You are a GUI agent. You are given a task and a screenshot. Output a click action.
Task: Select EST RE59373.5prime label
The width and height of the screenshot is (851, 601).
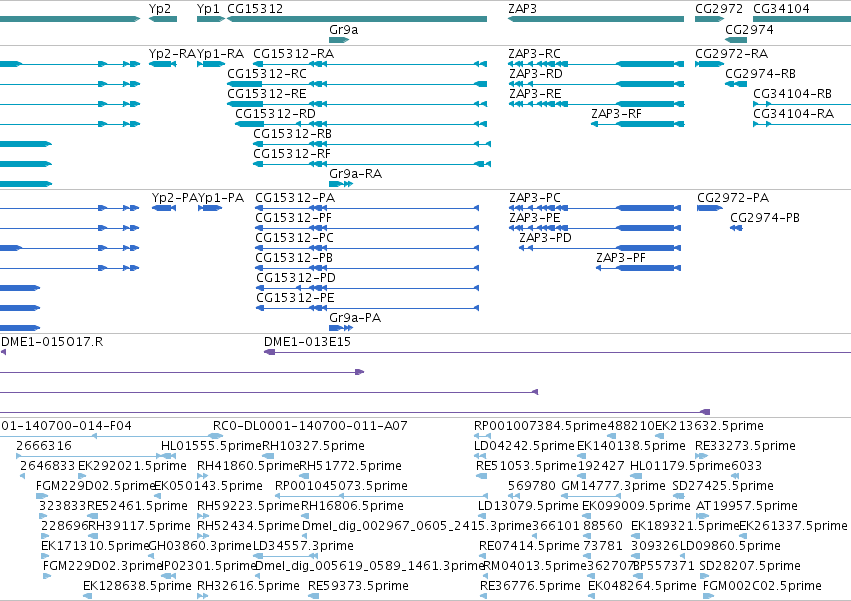click(x=358, y=586)
